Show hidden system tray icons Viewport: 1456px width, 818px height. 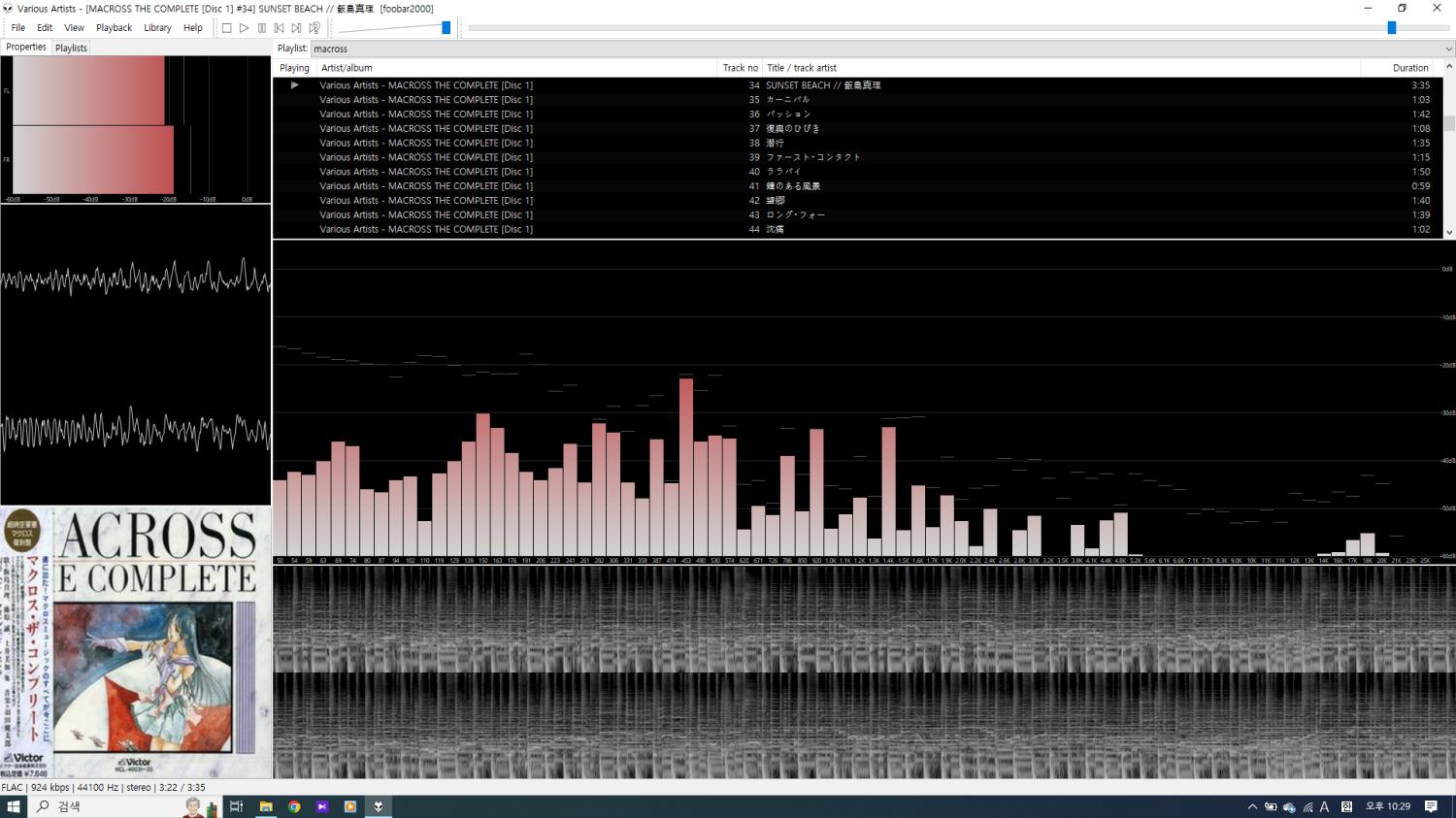(1252, 806)
